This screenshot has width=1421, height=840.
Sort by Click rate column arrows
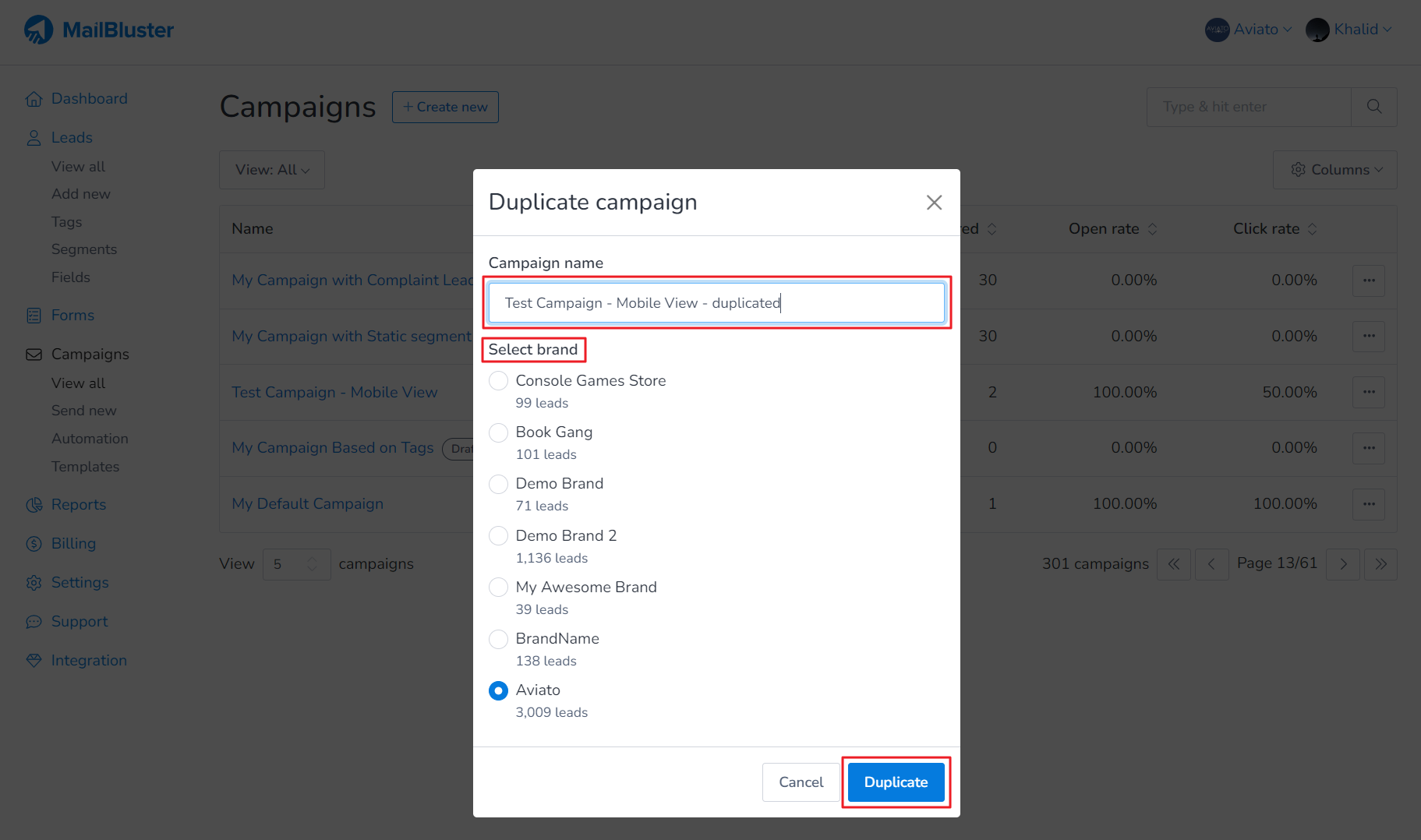[1313, 229]
